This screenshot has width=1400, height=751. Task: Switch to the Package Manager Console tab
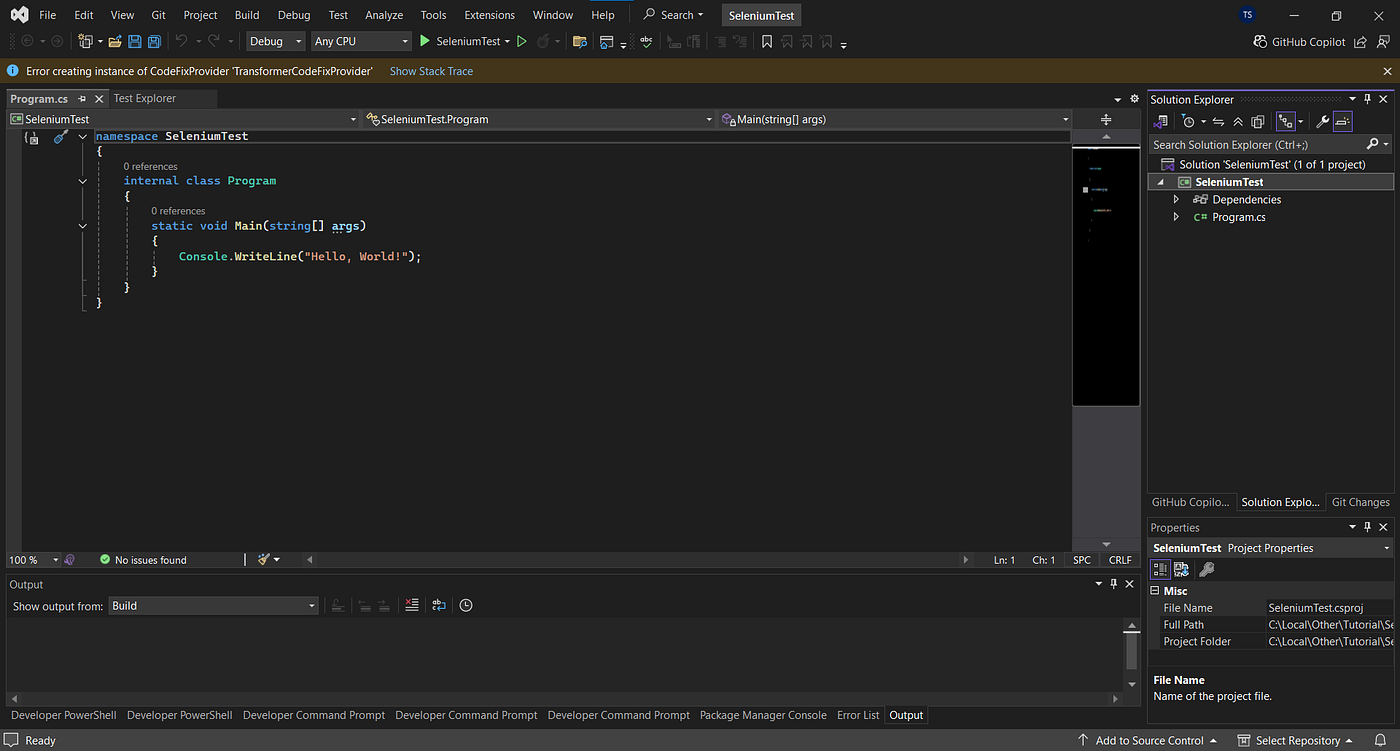(x=763, y=715)
